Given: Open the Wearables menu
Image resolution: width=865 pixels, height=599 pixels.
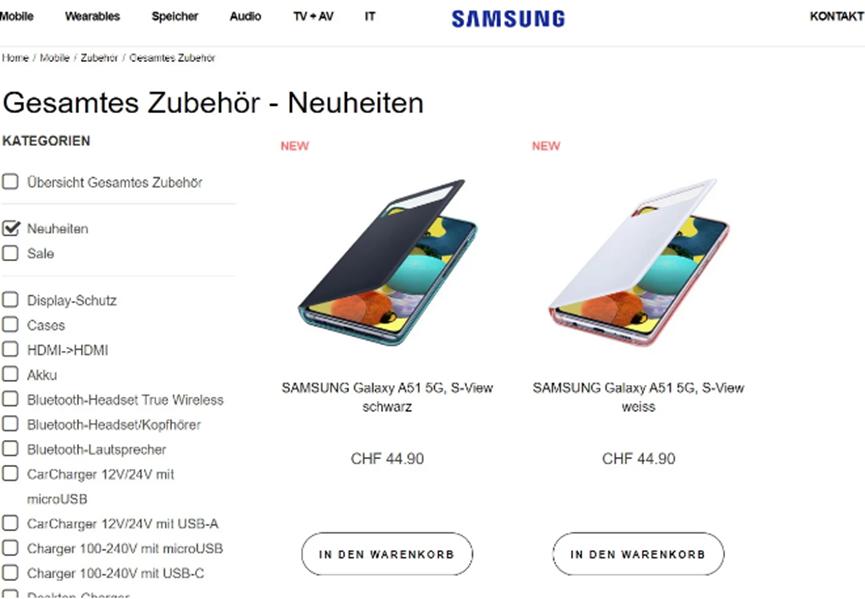Looking at the screenshot, I should (x=92, y=16).
